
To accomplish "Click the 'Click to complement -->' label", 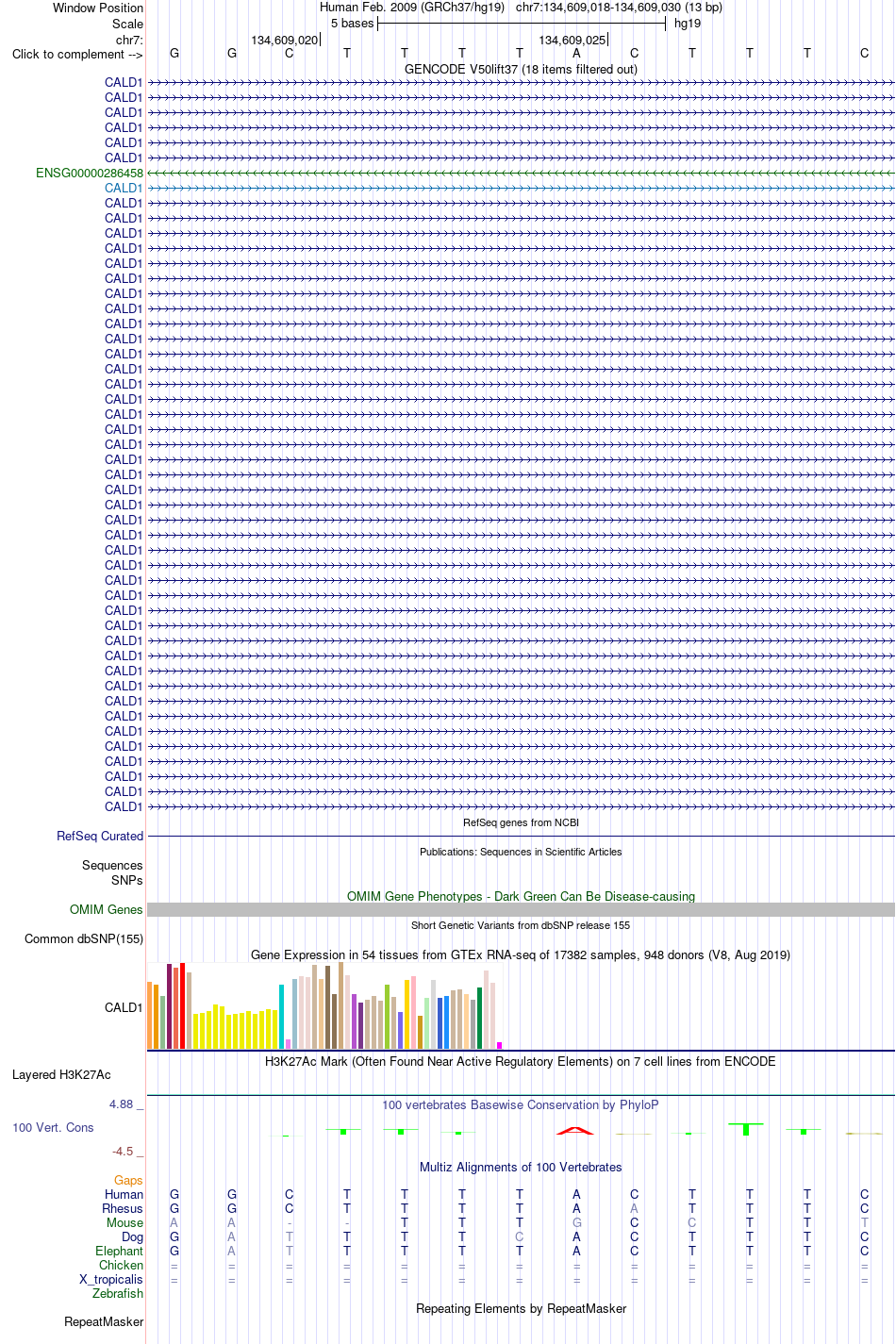I will 77,54.
